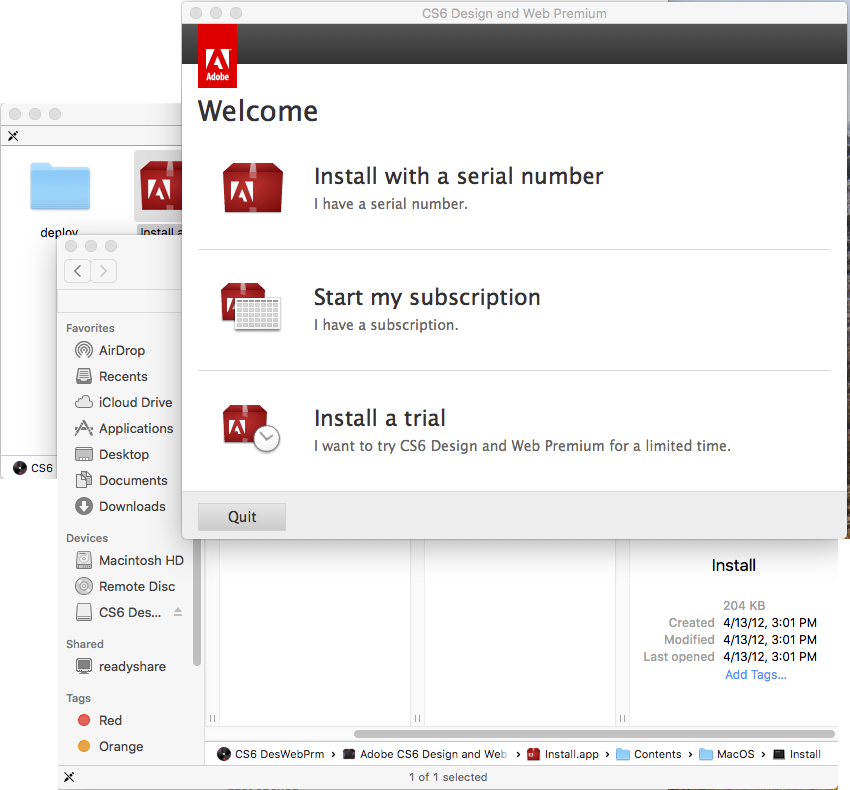
Task: Click the Adobe logo in installer header
Action: (x=217, y=56)
